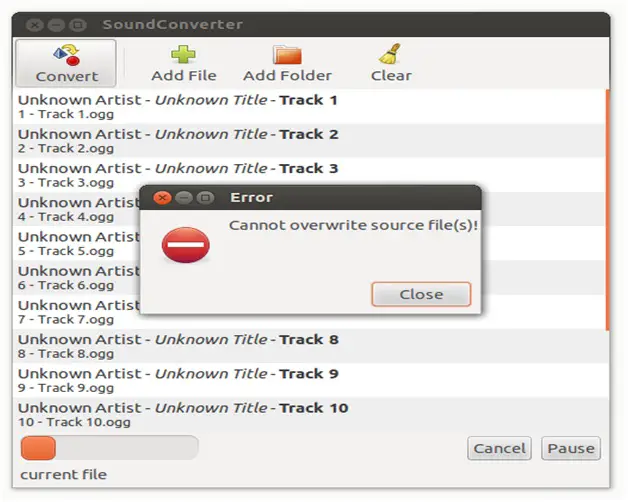Viewport: 628px width, 502px height.
Task: Click the Close button in Error dialog
Action: [421, 294]
